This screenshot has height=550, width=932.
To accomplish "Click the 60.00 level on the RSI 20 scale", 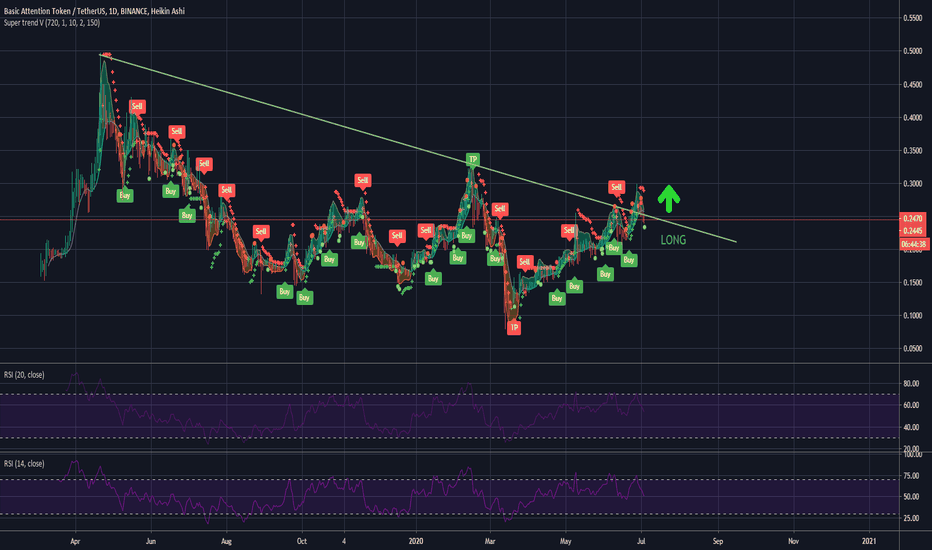I will [911, 405].
